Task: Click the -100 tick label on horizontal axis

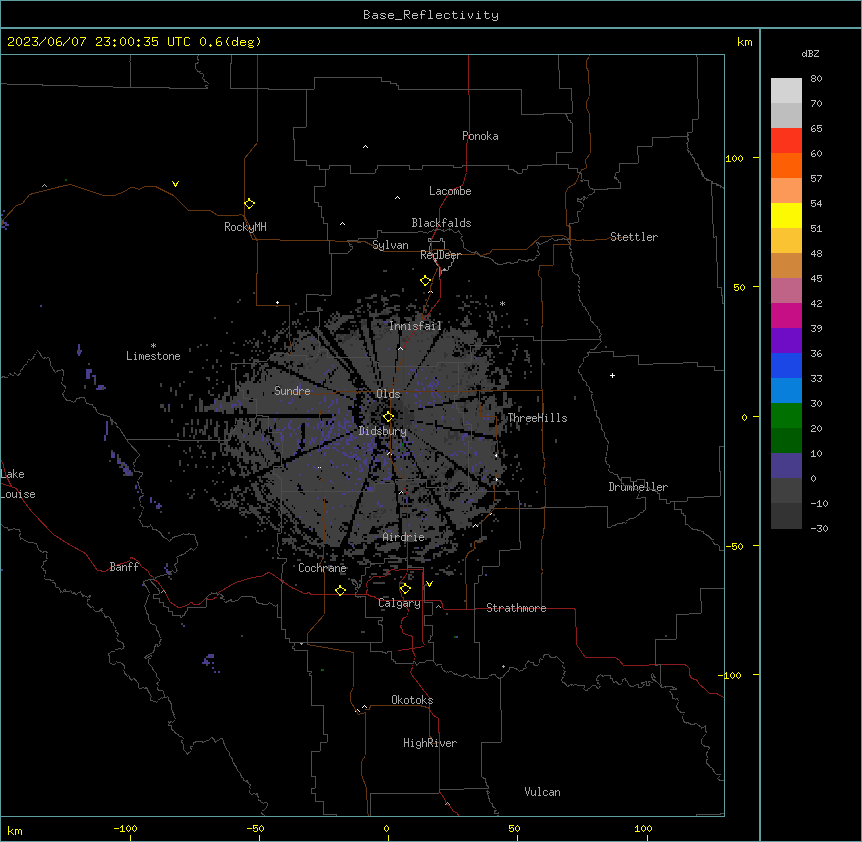Action: [x=125, y=828]
